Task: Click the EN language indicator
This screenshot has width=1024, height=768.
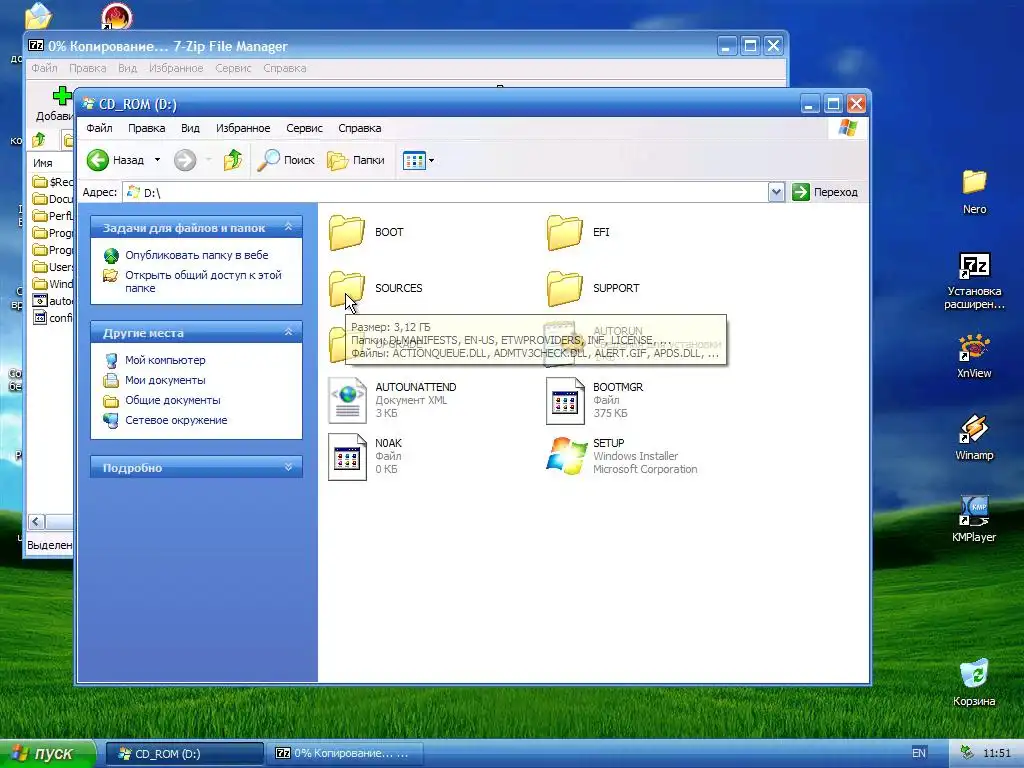Action: point(919,753)
